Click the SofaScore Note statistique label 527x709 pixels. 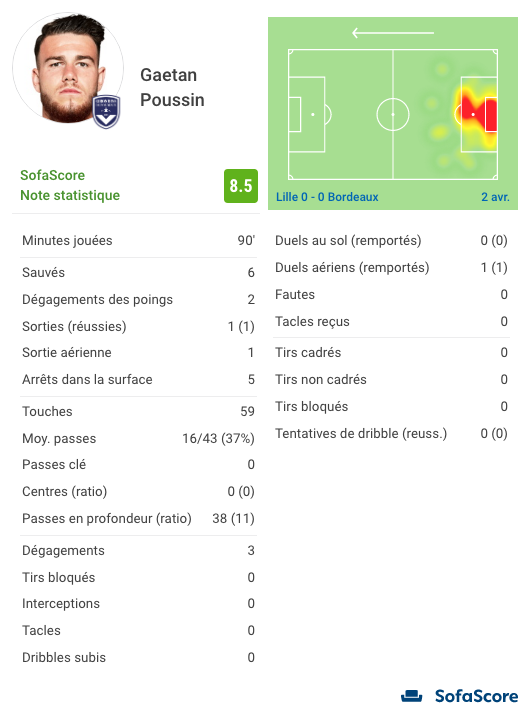click(70, 185)
